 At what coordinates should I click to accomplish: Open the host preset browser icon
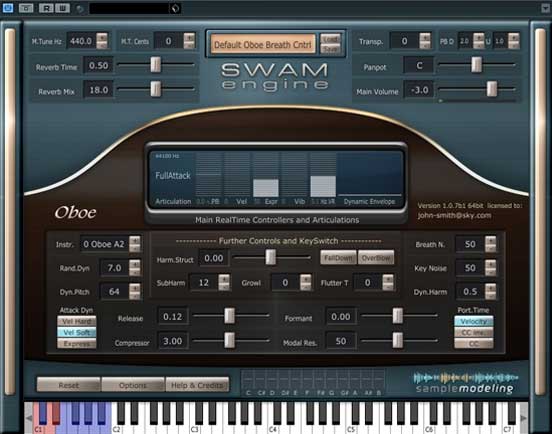coord(175,8)
